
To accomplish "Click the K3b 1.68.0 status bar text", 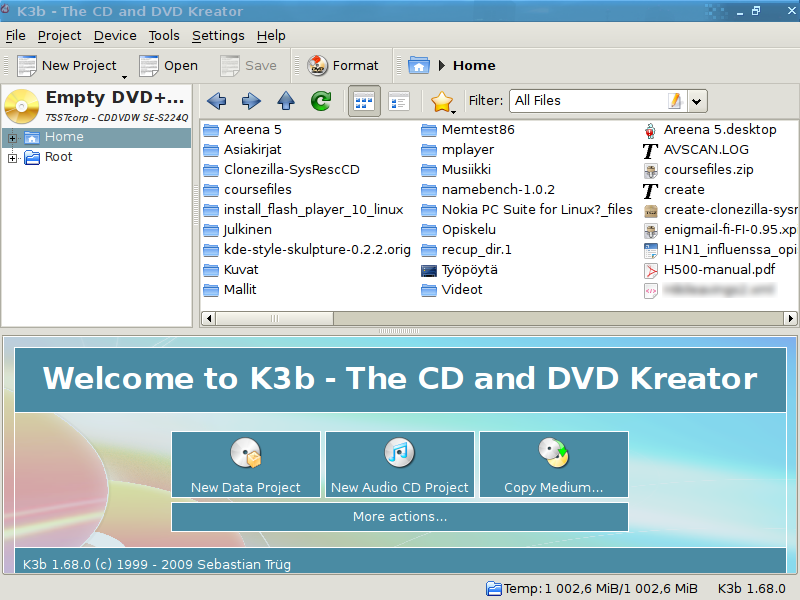I will click(752, 589).
